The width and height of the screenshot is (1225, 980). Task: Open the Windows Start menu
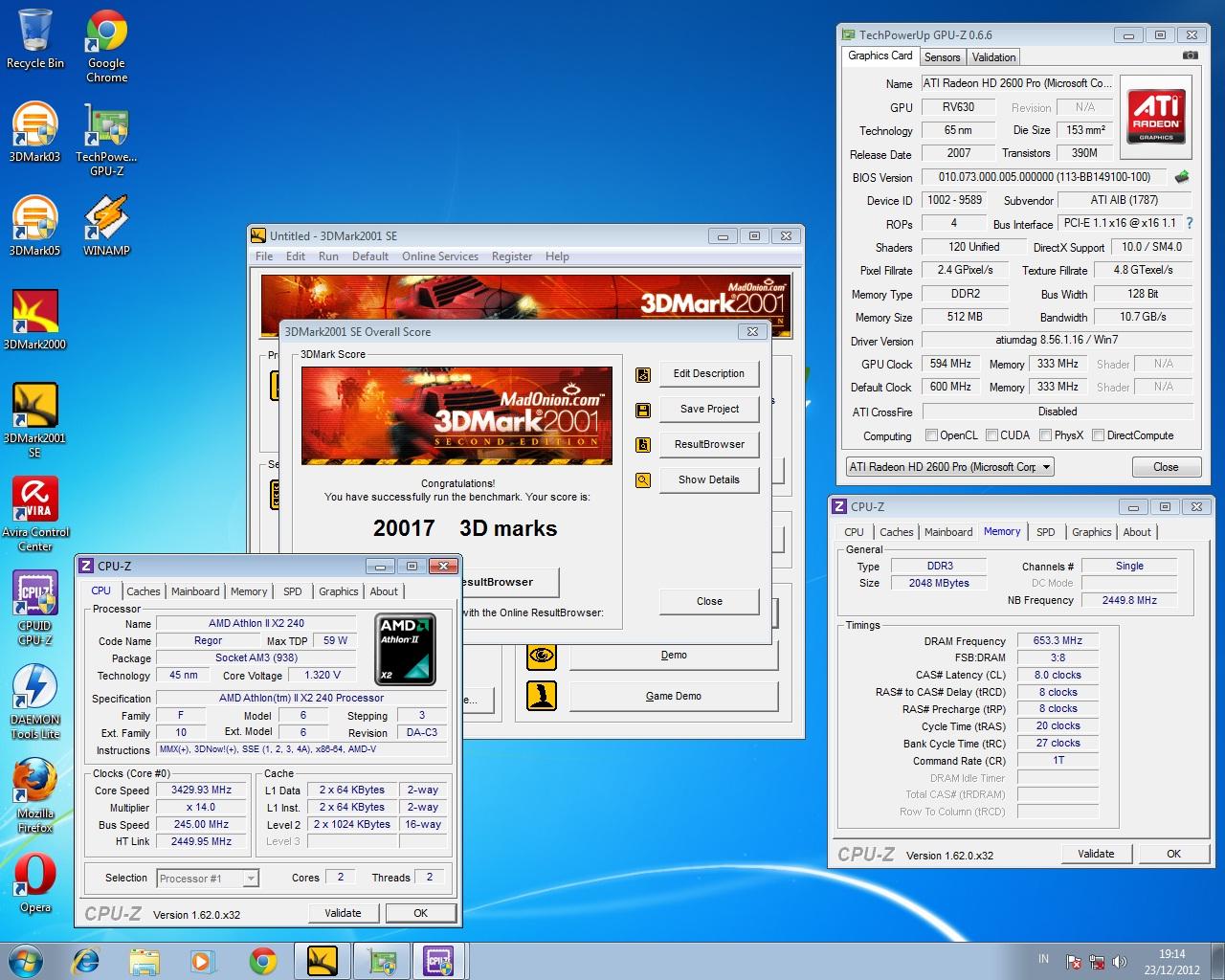pos(26,961)
